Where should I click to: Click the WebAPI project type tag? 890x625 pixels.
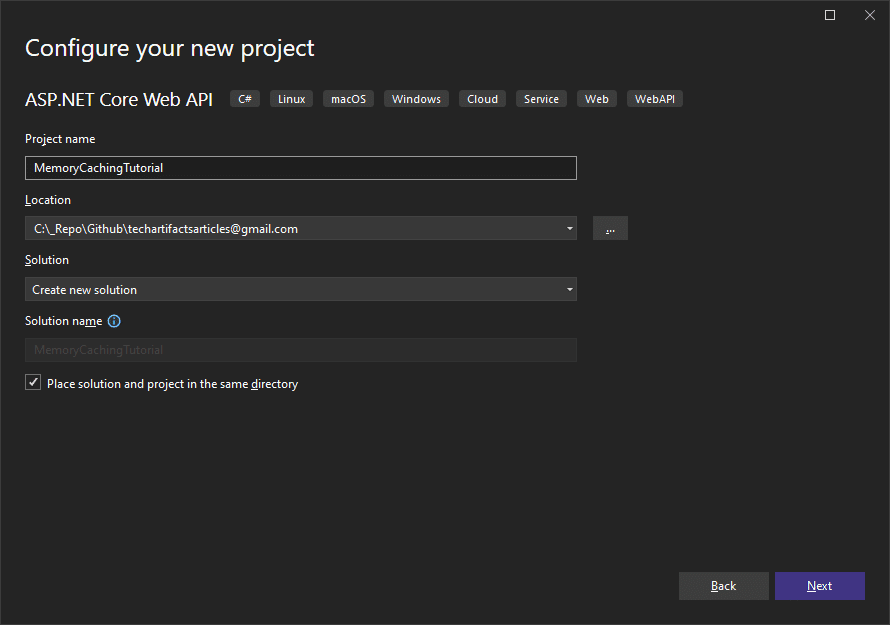tap(654, 99)
